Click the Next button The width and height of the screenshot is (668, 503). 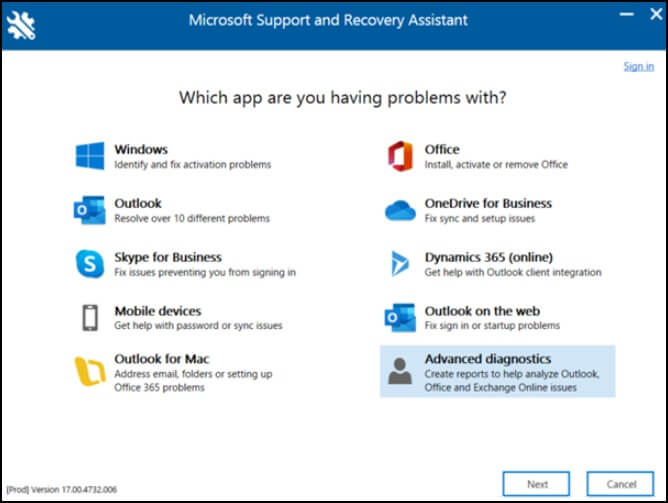pyautogui.click(x=536, y=484)
